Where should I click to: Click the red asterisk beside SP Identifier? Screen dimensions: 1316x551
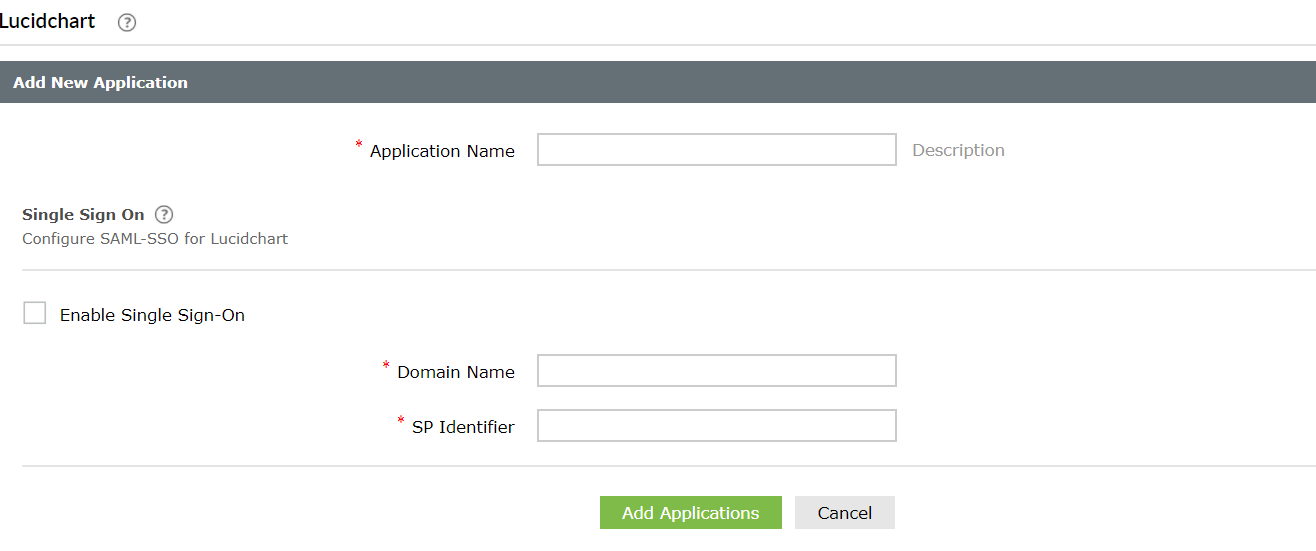coord(401,421)
